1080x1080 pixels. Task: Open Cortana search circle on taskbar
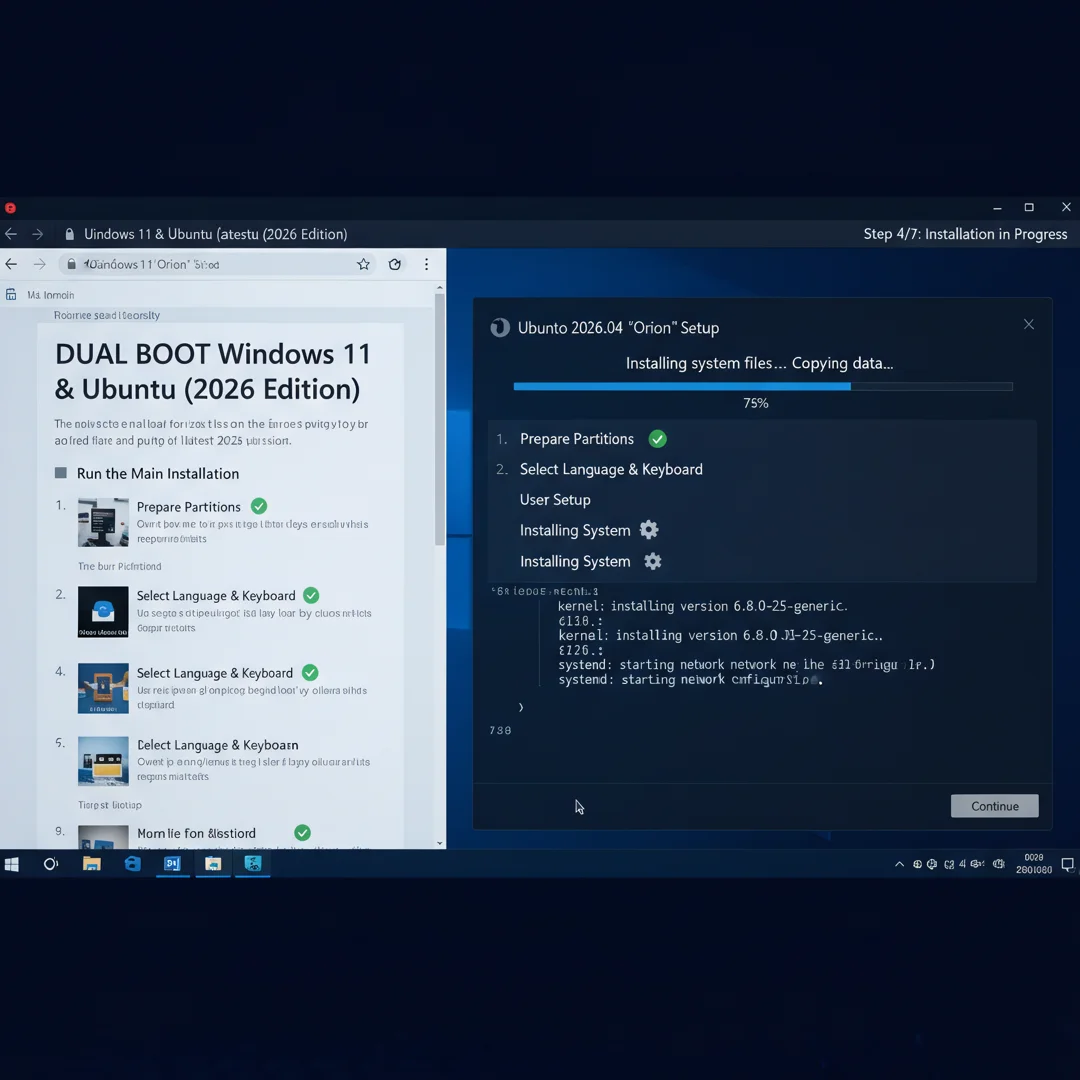(x=51, y=864)
